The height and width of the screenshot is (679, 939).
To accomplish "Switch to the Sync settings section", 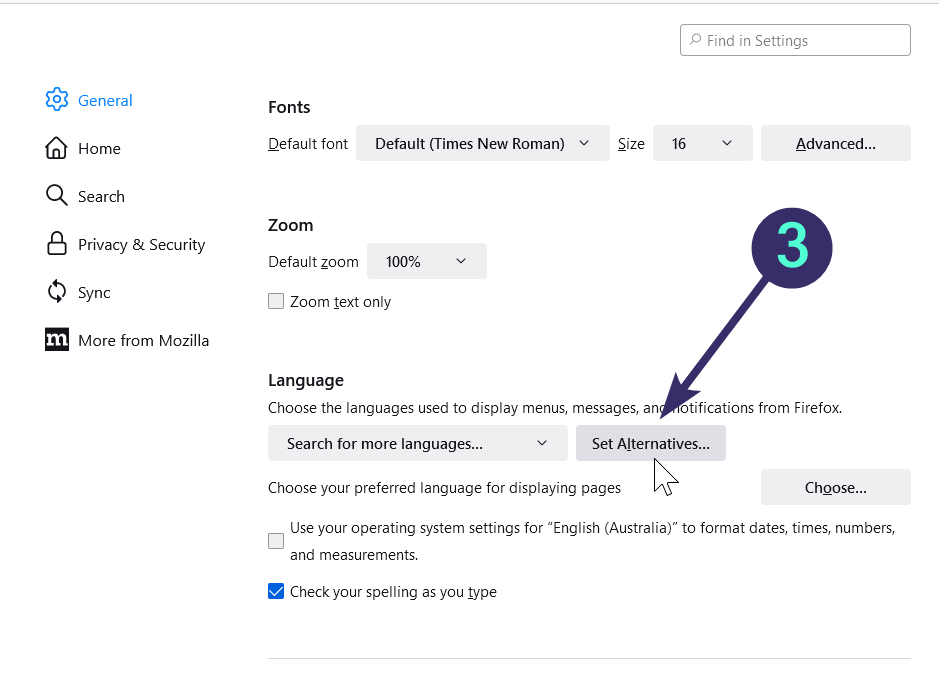I will [94, 292].
